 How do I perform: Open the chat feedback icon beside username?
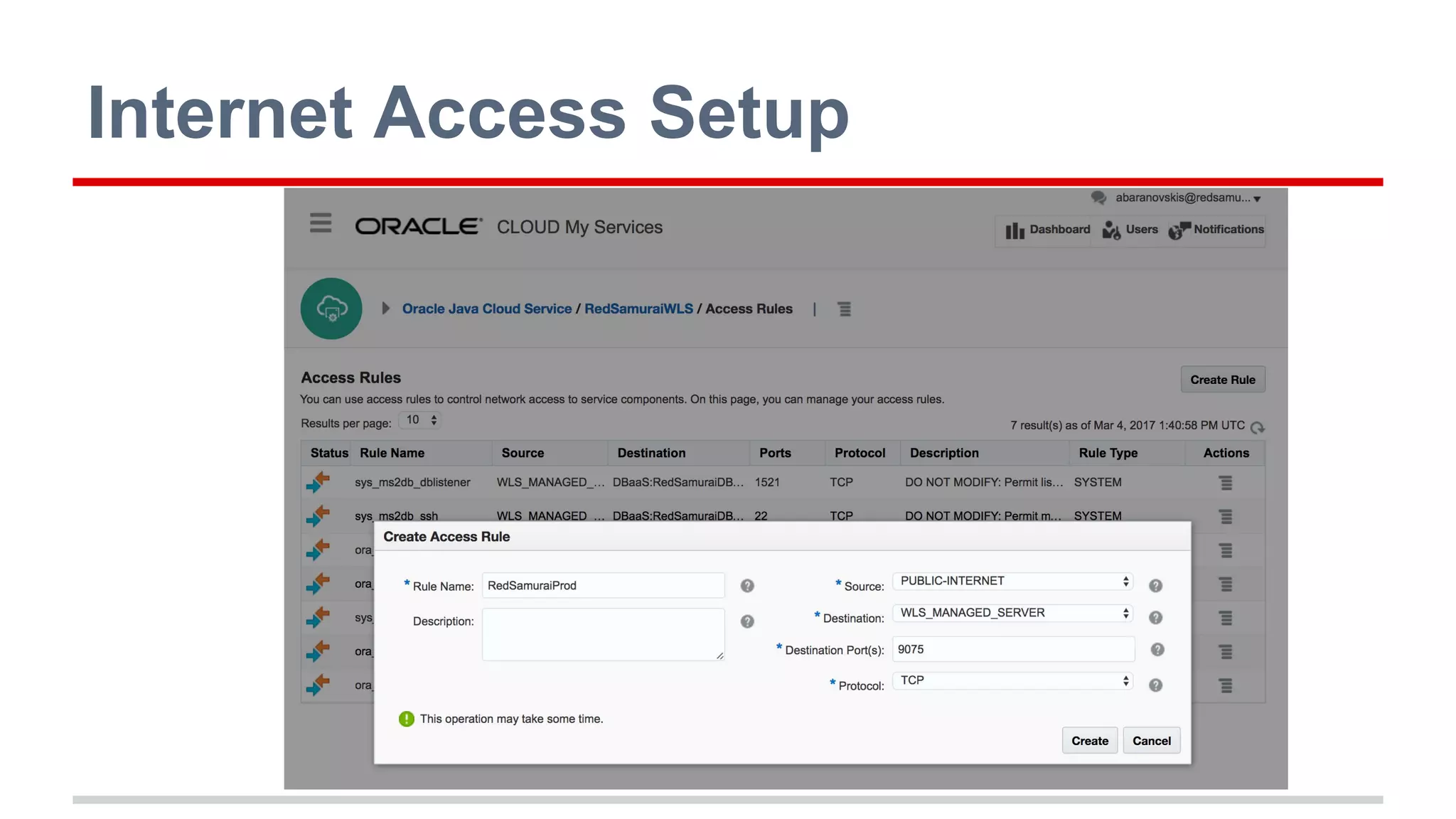click(x=1098, y=198)
